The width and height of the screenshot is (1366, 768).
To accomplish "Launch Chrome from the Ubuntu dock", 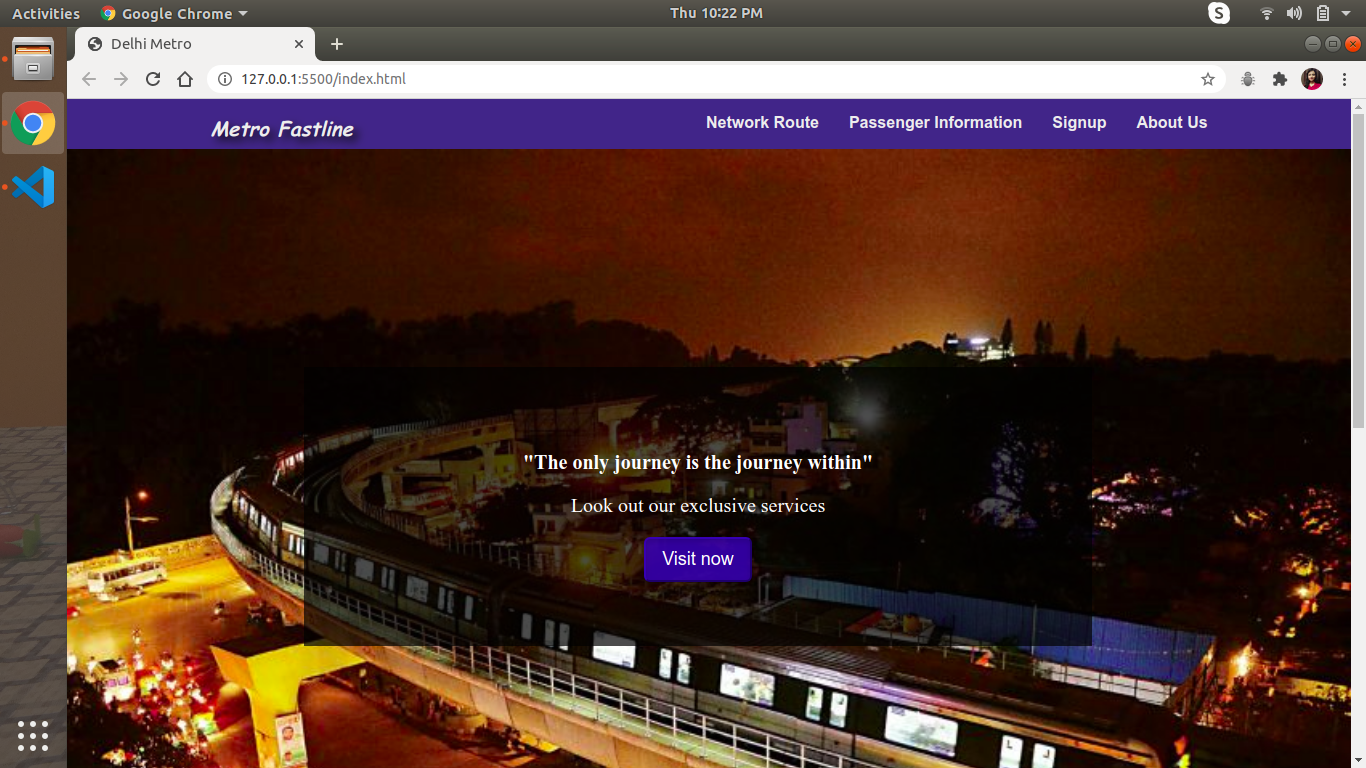I will point(33,124).
